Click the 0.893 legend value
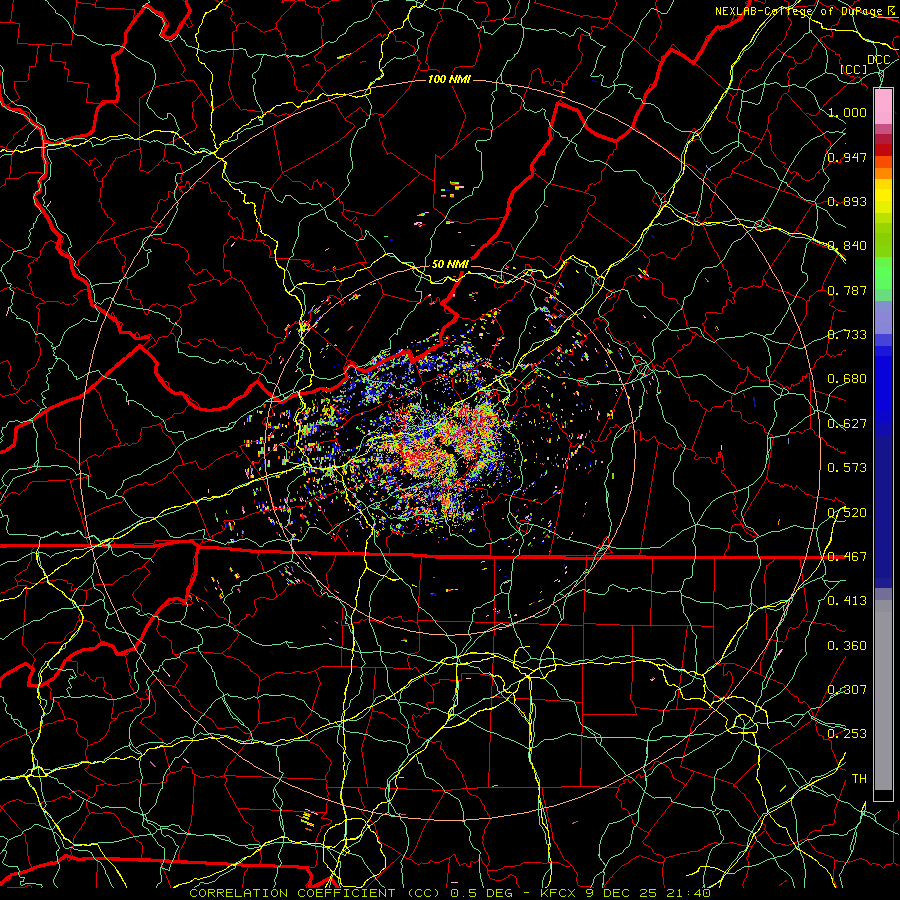Screen dimensions: 900x900 click(x=847, y=201)
